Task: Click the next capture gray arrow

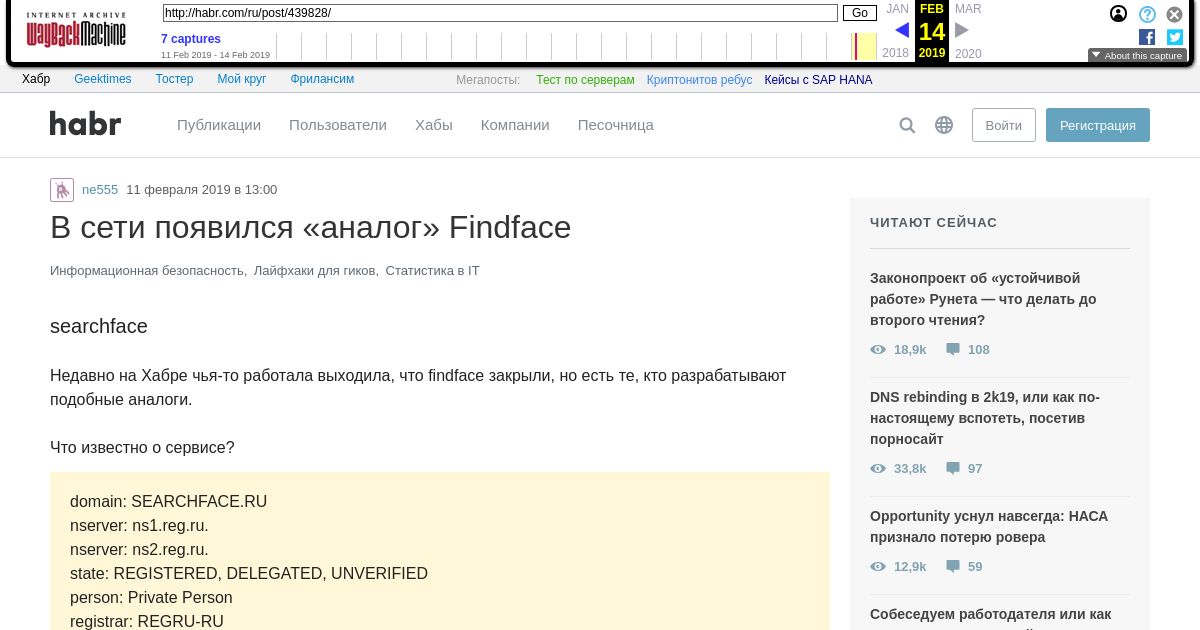Action: [x=962, y=31]
